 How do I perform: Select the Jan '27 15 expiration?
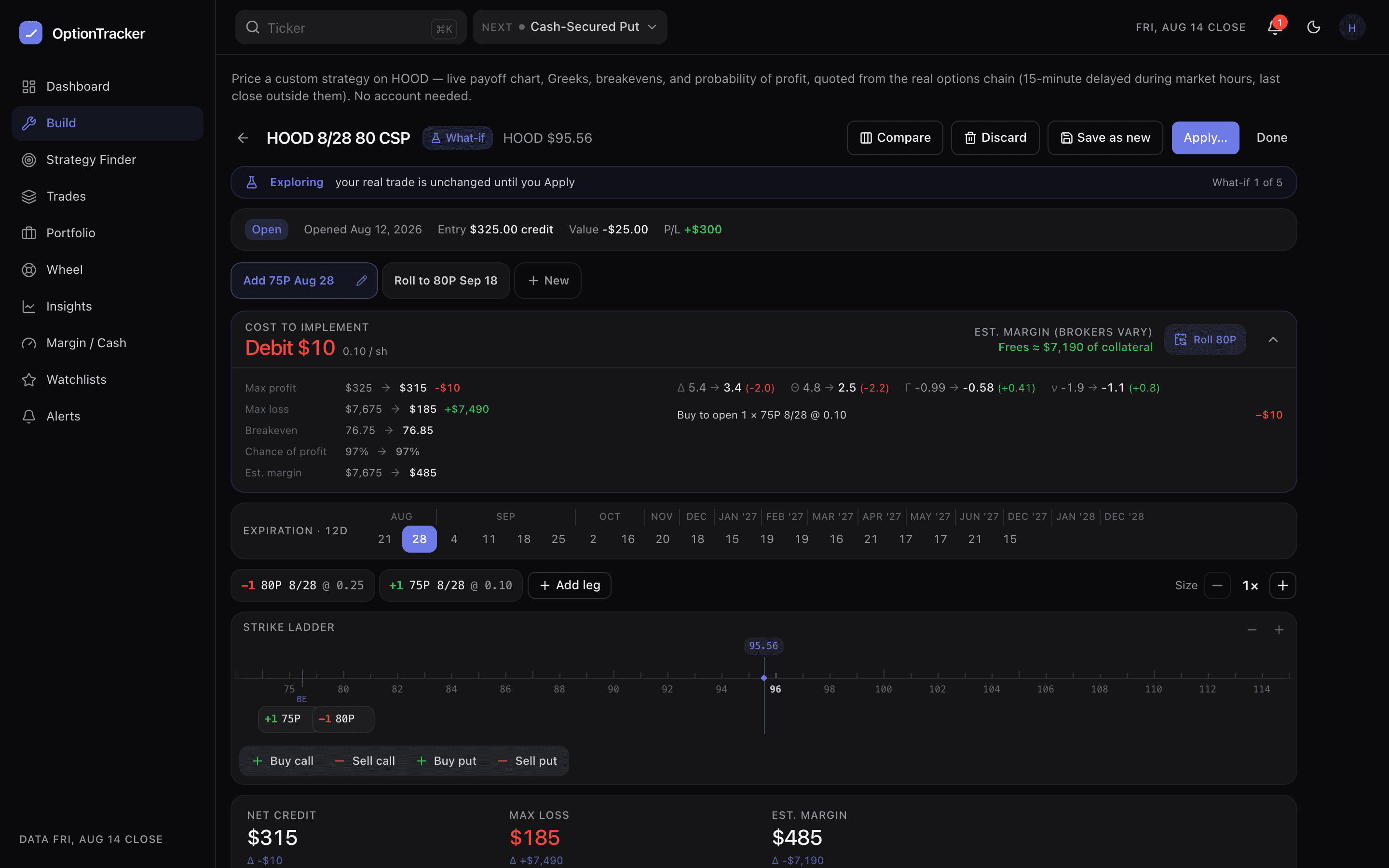click(732, 539)
